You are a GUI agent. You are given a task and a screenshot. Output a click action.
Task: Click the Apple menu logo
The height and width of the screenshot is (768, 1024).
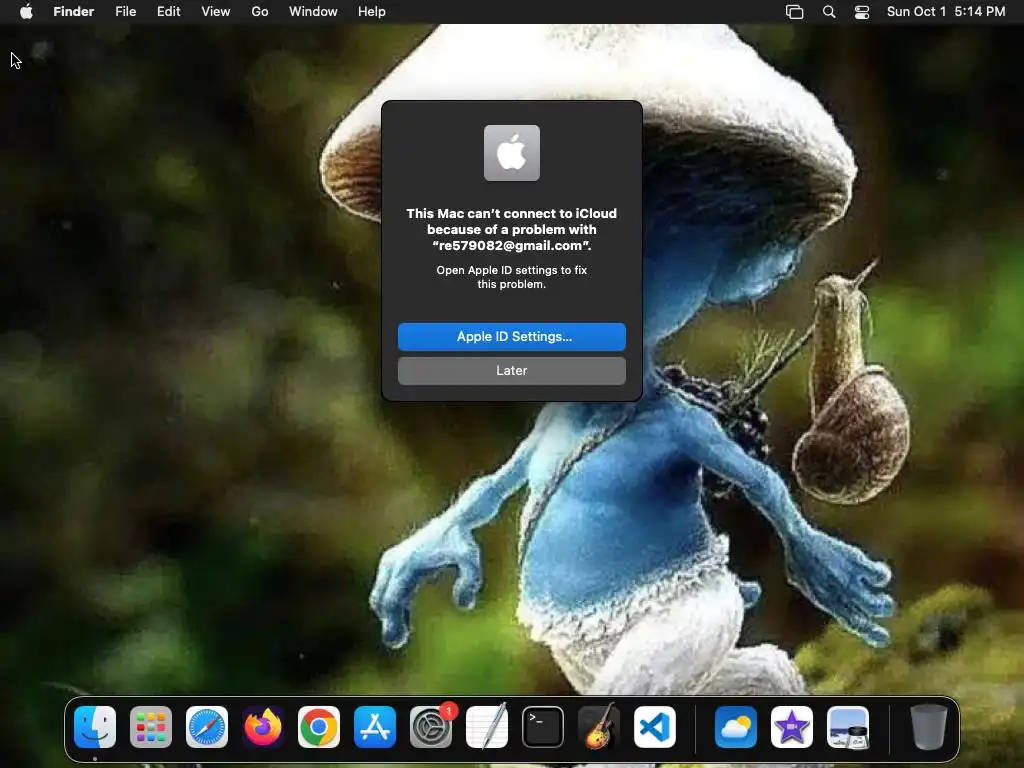point(26,12)
